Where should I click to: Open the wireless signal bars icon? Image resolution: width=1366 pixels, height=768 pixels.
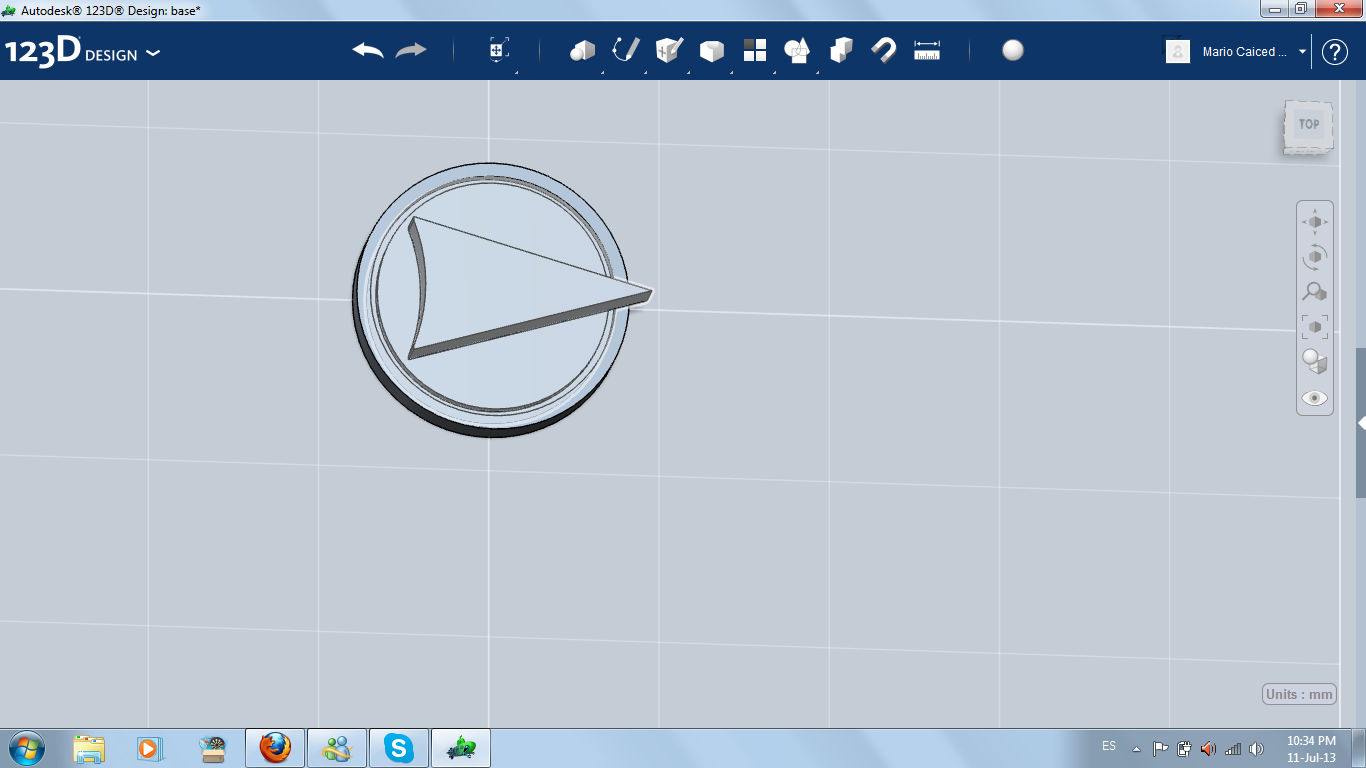coord(1233,748)
